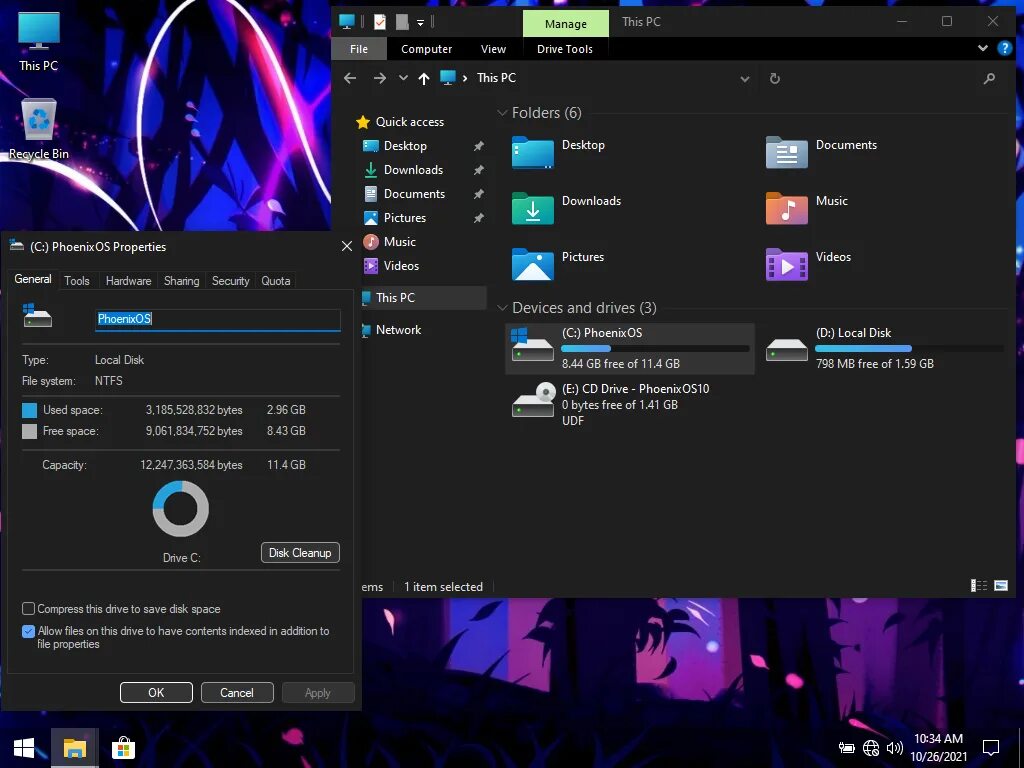Switch to Quota tab in Properties
The image size is (1024, 768).
[x=276, y=281]
